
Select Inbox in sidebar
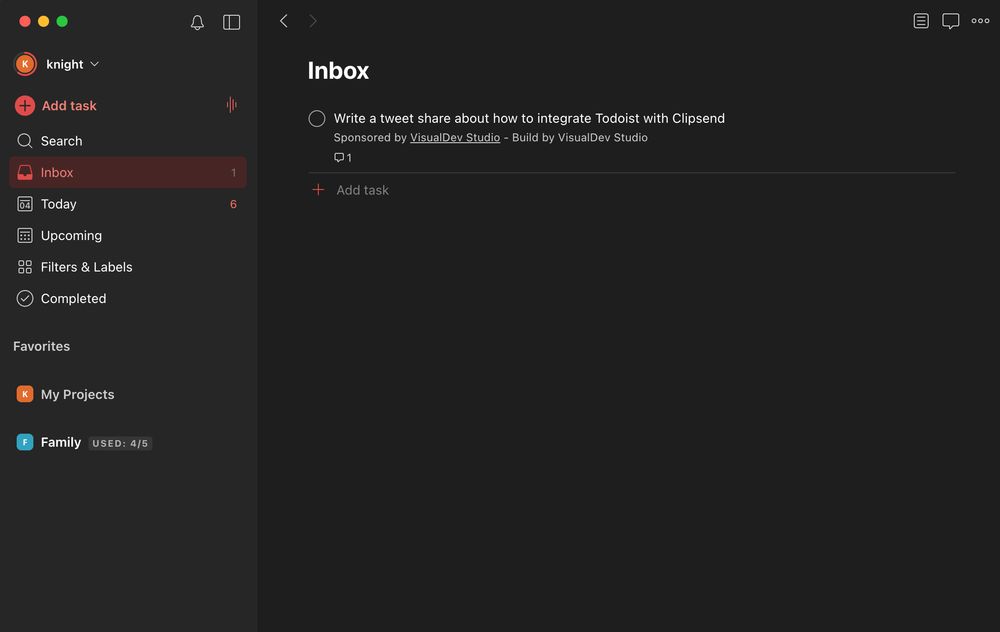[128, 172]
